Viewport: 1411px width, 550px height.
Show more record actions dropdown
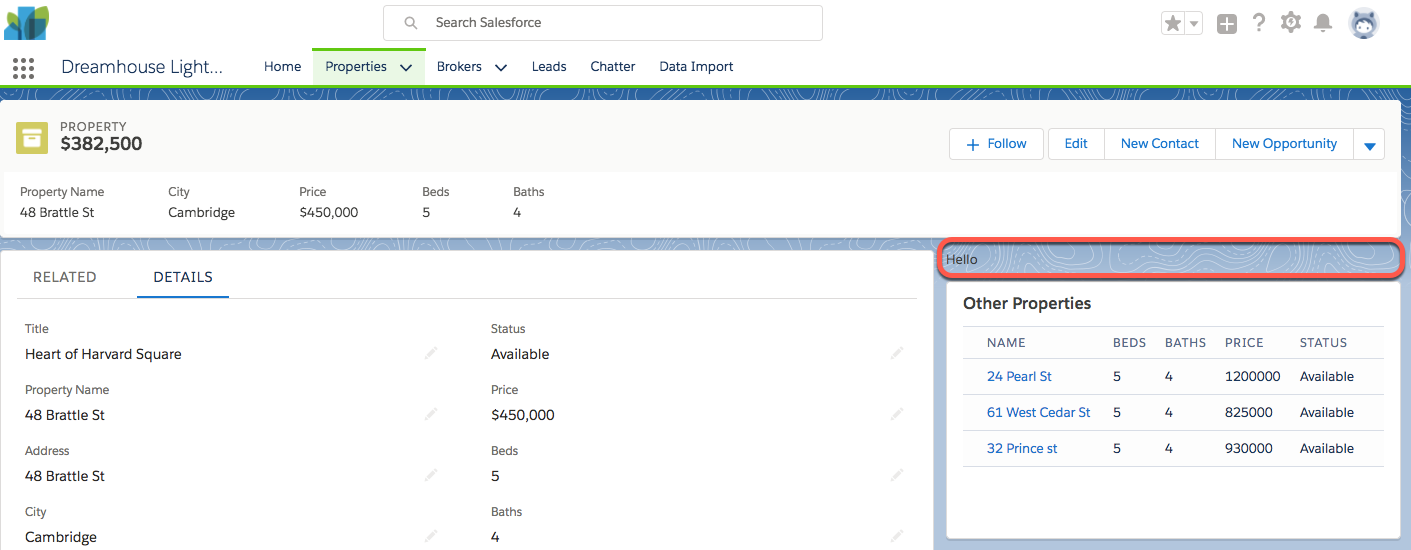tap(1370, 144)
